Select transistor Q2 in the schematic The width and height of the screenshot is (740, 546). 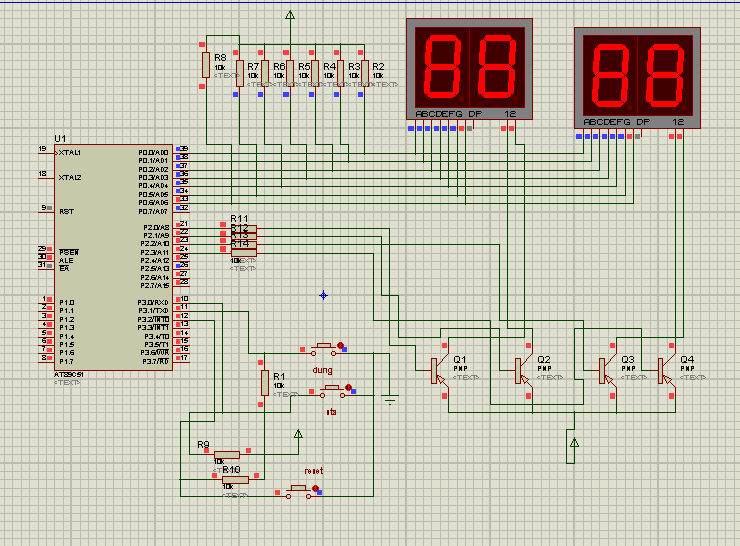[522, 369]
